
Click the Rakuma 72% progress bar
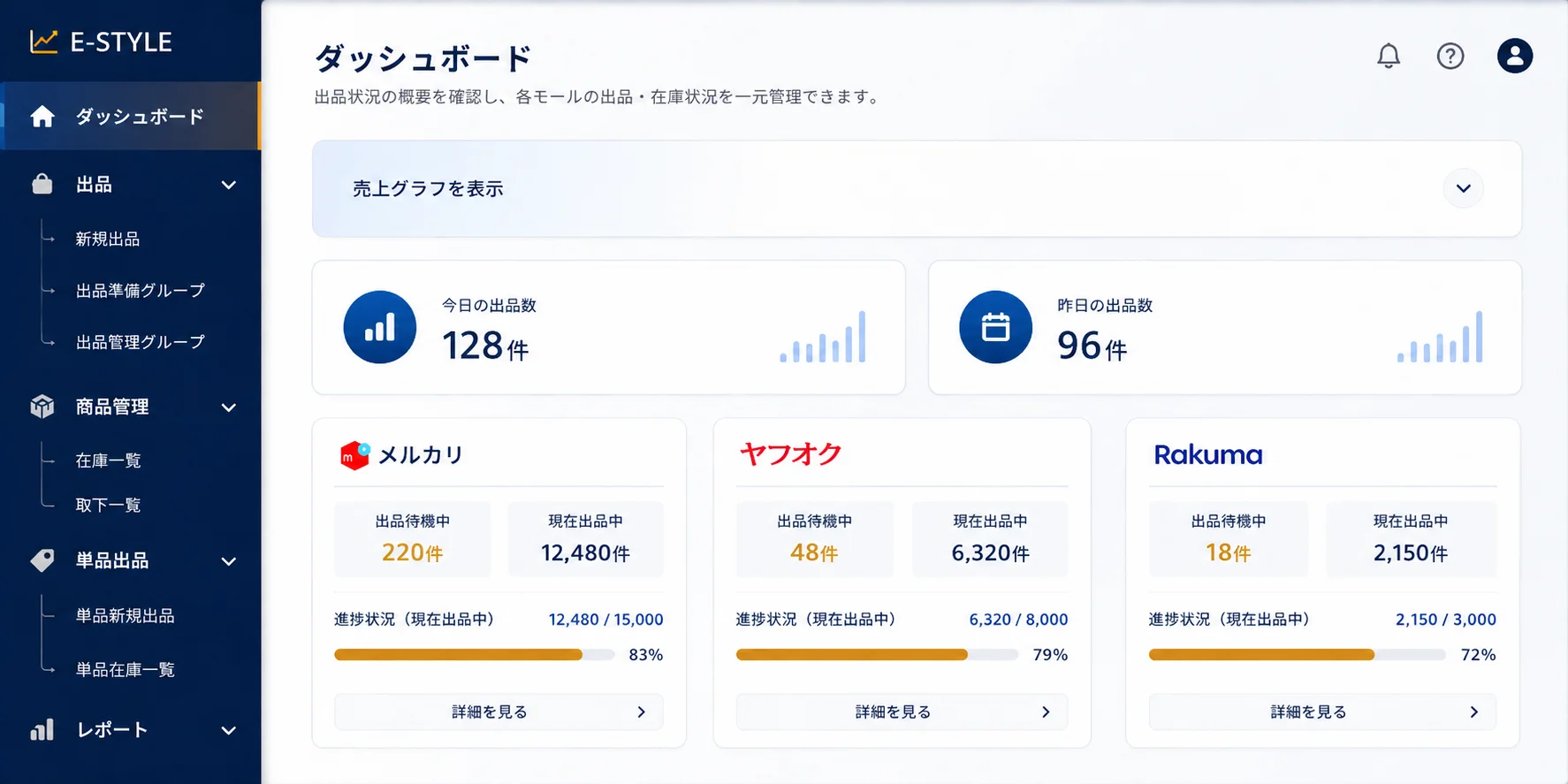pyautogui.click(x=1297, y=655)
